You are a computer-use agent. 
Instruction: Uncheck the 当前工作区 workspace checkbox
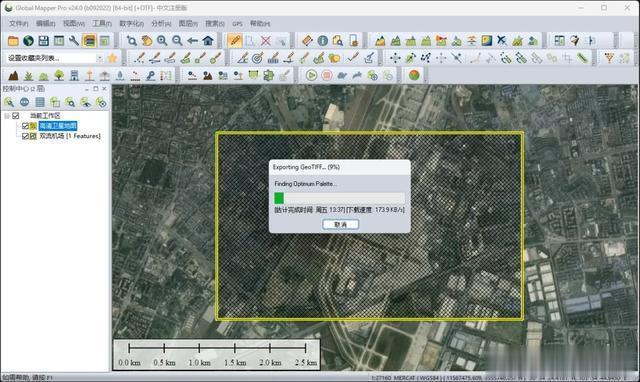point(16,116)
